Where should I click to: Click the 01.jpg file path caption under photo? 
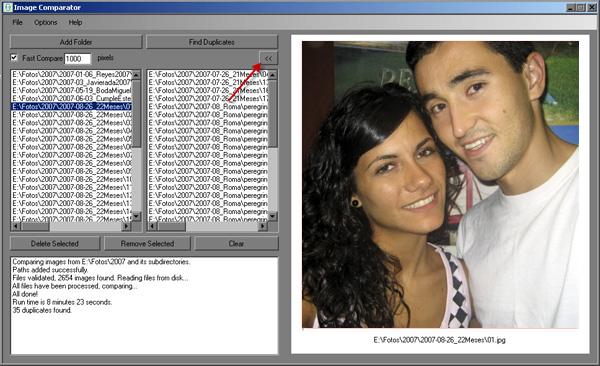[x=440, y=340]
